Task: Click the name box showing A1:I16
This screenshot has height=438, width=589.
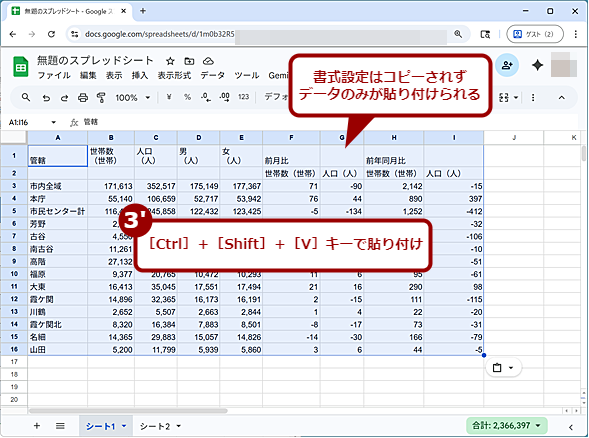Action: pos(32,122)
